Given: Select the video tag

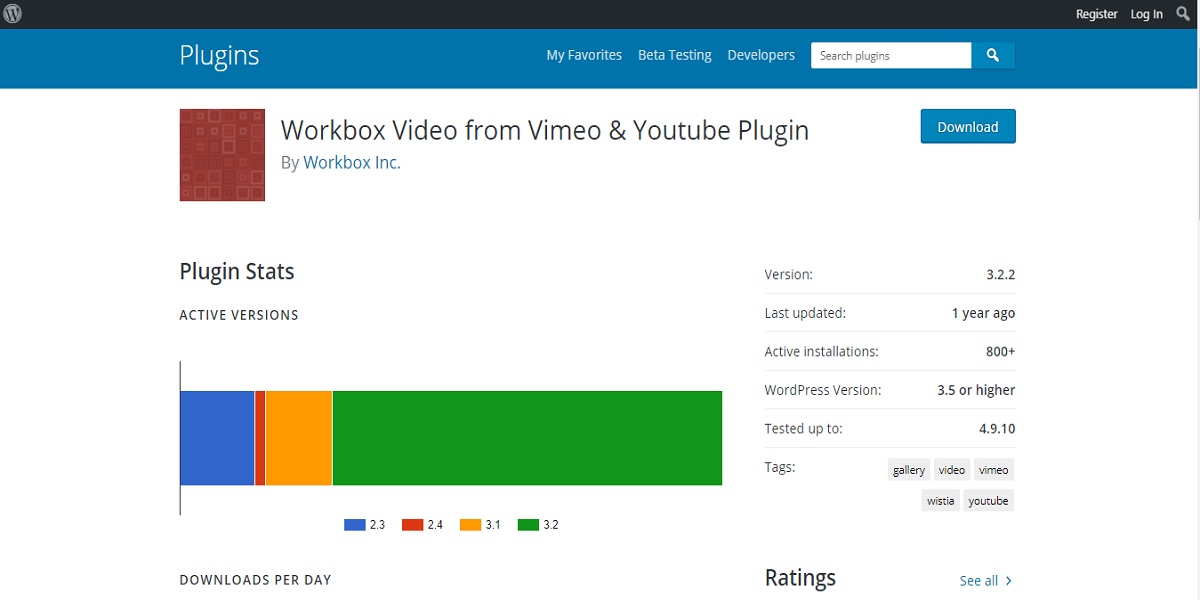Looking at the screenshot, I should [x=952, y=470].
